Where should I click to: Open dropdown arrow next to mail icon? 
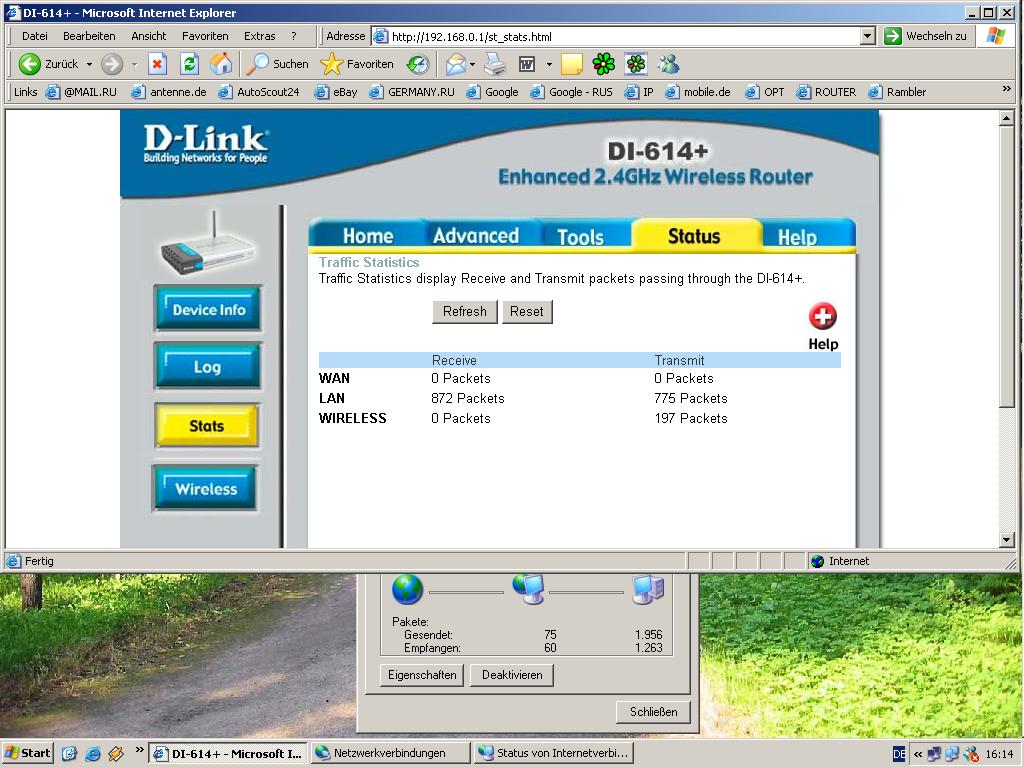[x=472, y=65]
